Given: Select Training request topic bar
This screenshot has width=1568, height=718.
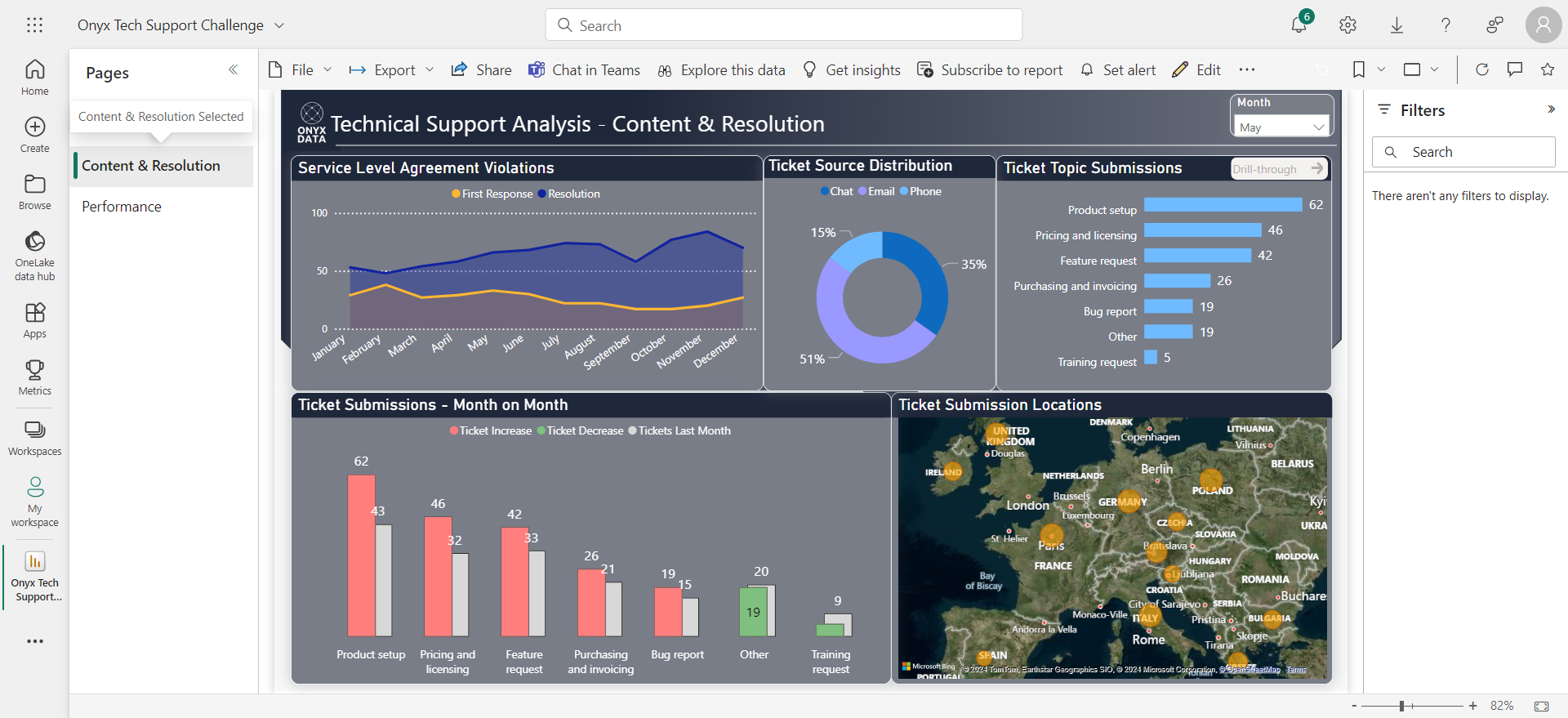Looking at the screenshot, I should click(1151, 357).
